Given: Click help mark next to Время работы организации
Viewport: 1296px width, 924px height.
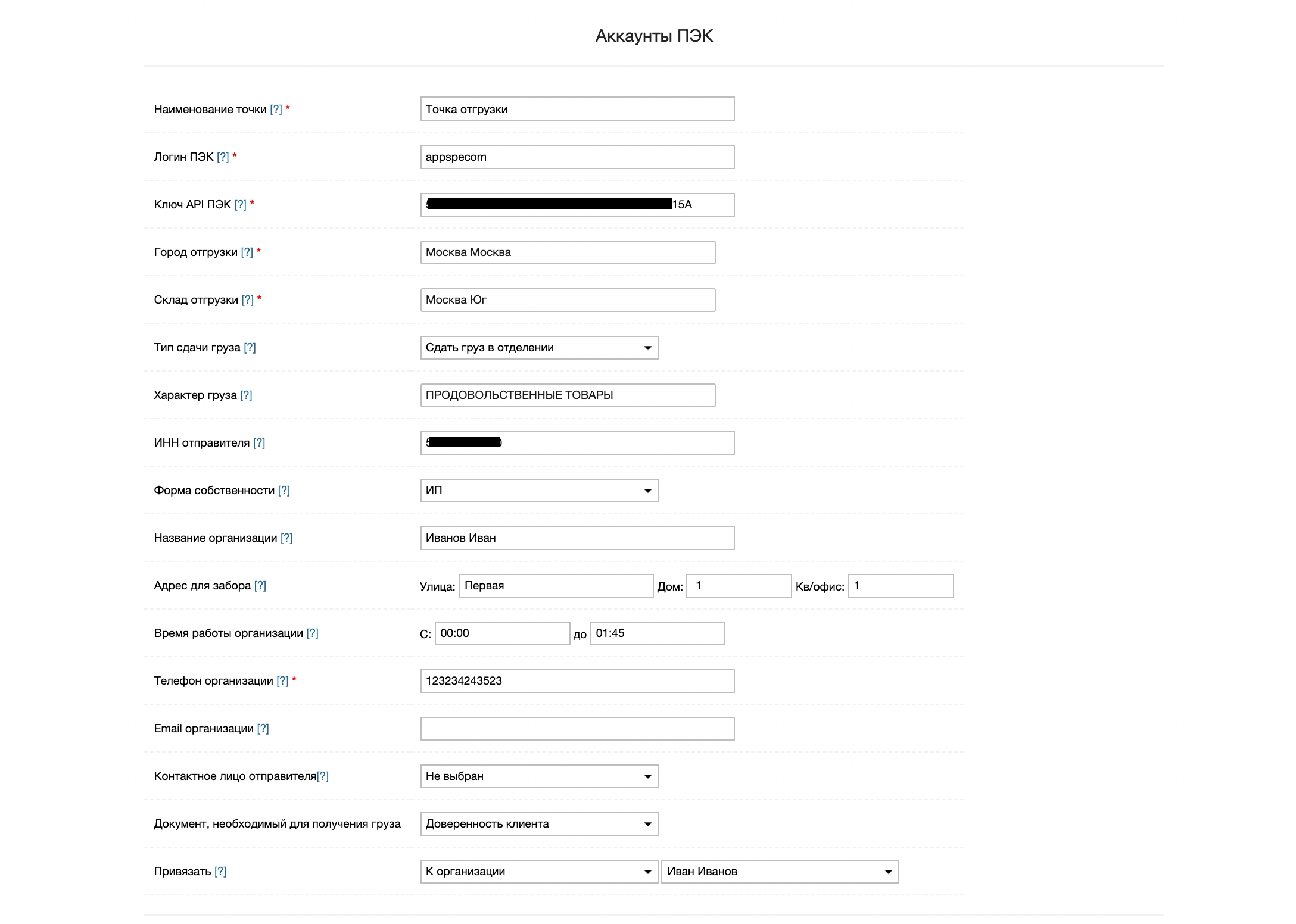Looking at the screenshot, I should coord(312,633).
